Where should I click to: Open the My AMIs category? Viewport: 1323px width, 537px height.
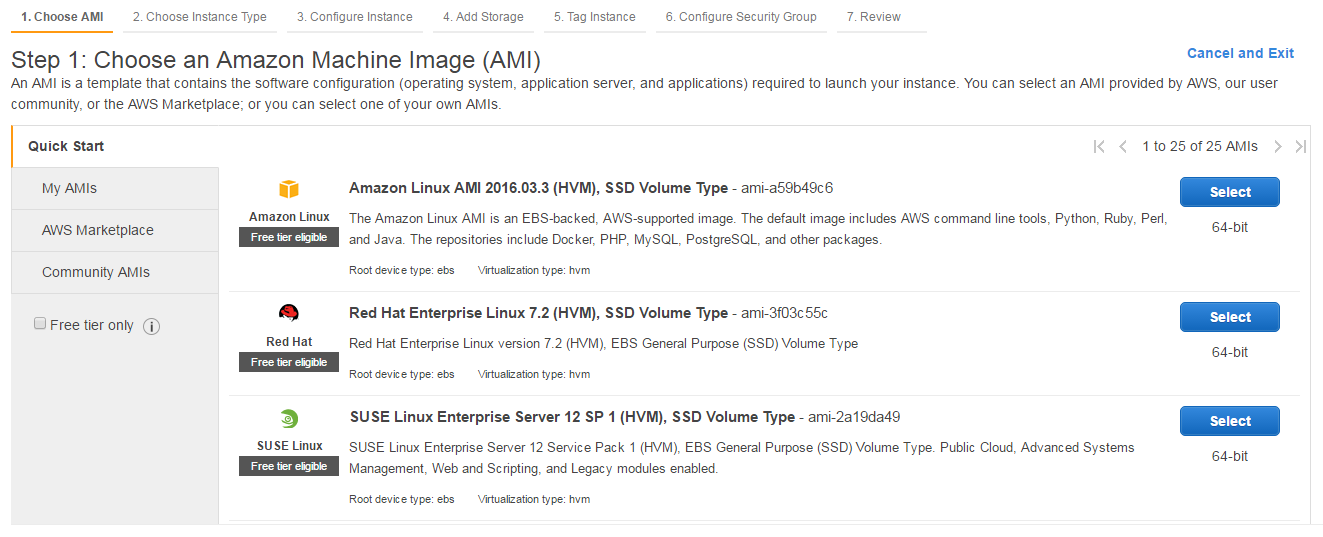tap(70, 188)
